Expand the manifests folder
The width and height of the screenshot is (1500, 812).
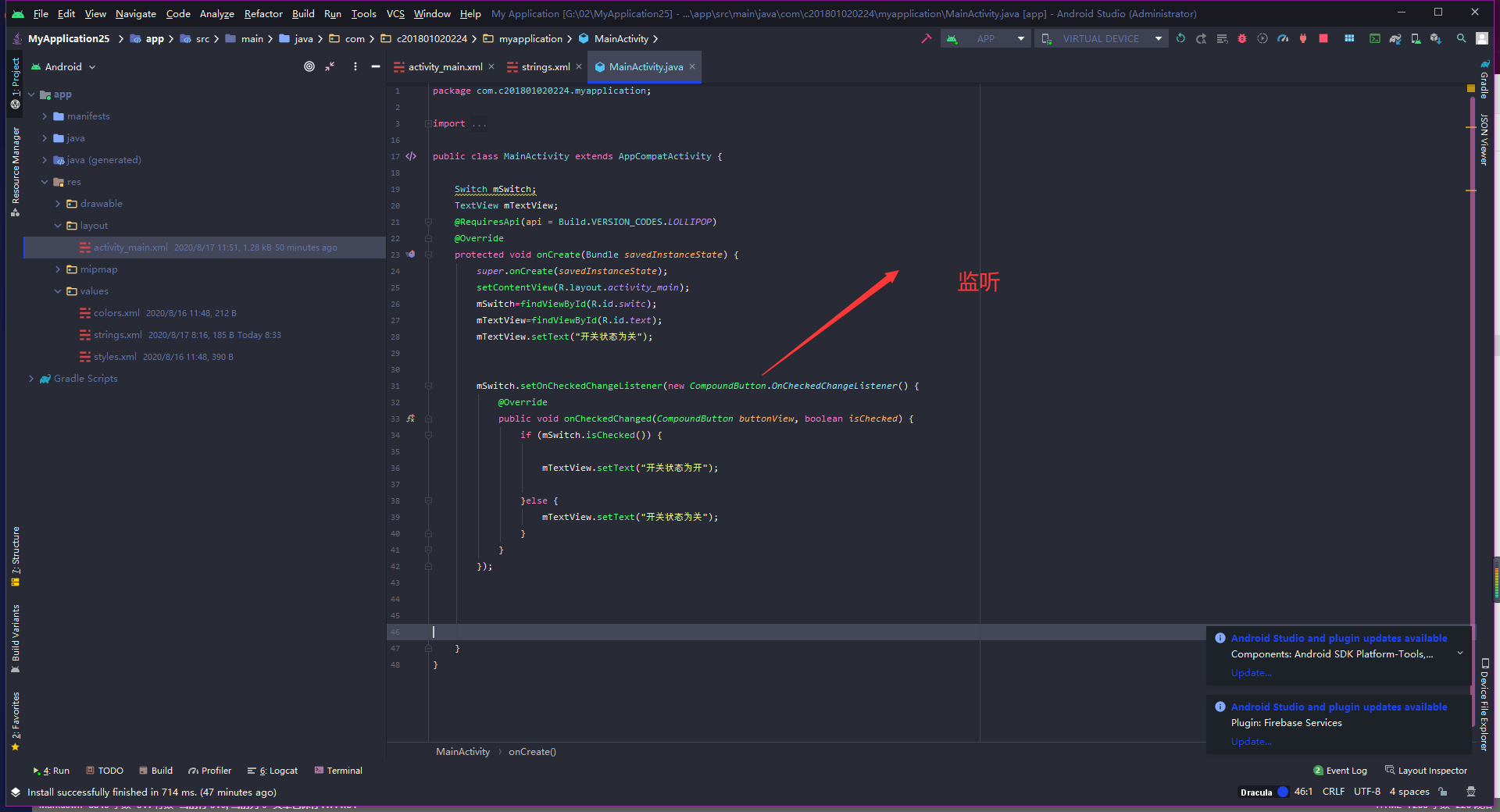[x=45, y=116]
